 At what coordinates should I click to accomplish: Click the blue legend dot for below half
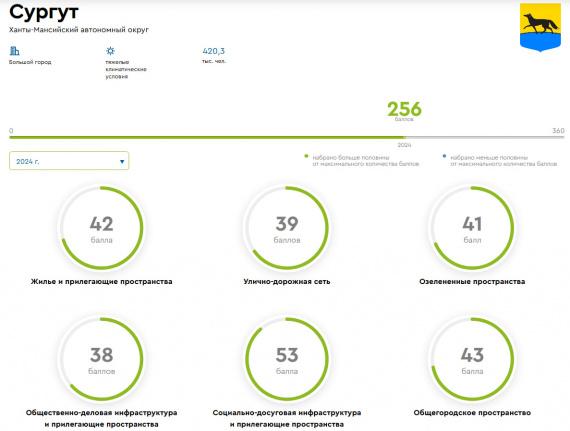pyautogui.click(x=444, y=156)
